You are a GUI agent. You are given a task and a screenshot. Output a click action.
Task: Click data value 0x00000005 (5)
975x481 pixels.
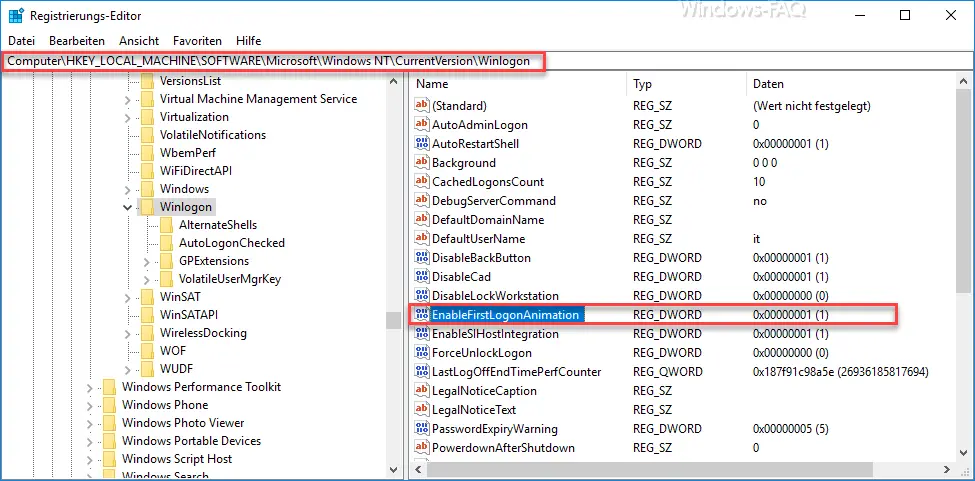coord(790,429)
